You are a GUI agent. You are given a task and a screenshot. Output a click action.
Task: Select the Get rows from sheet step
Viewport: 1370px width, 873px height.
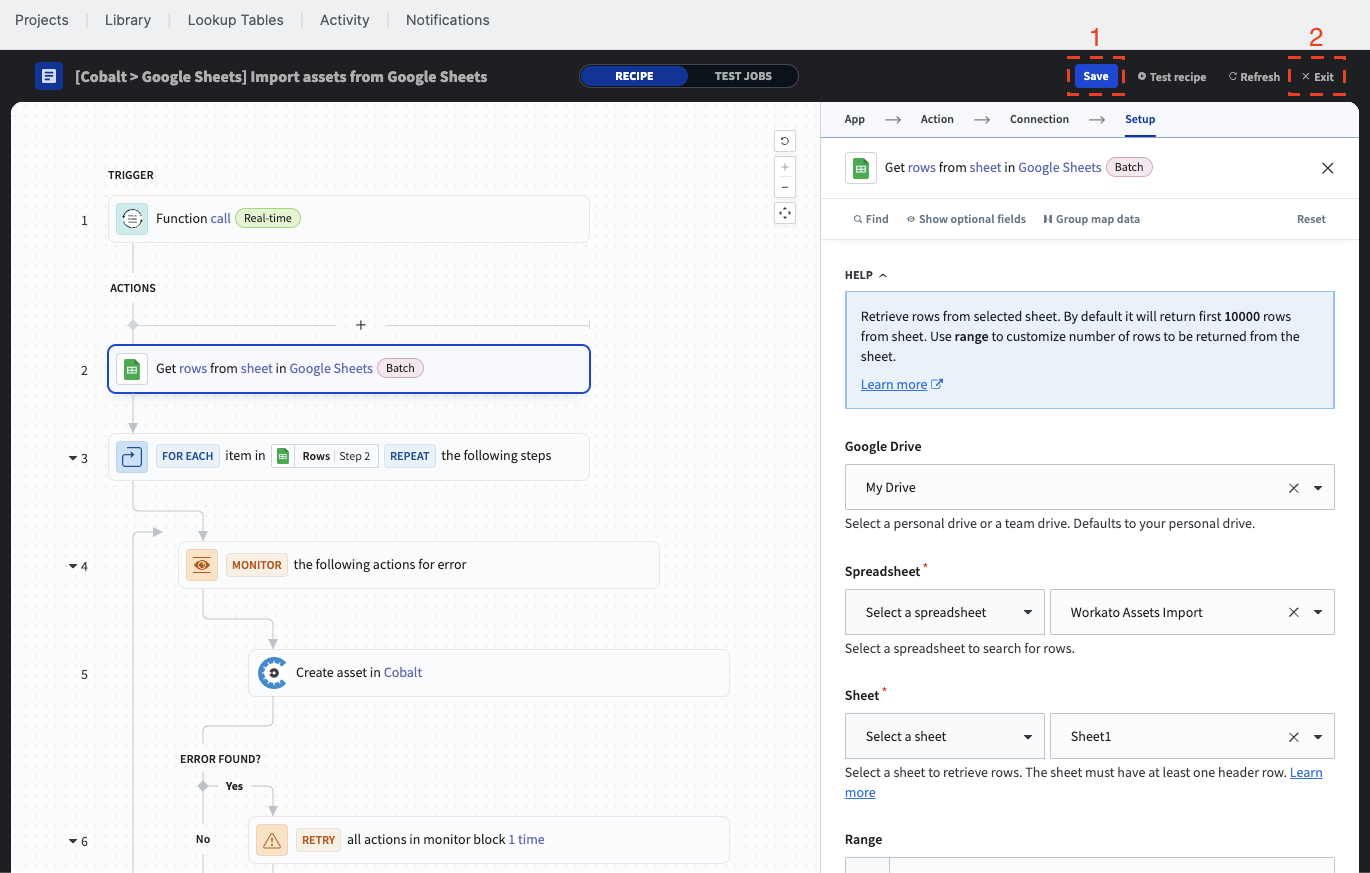(x=349, y=369)
